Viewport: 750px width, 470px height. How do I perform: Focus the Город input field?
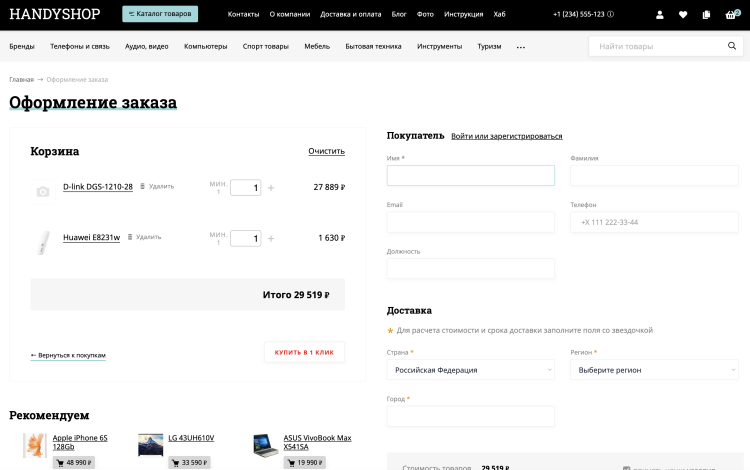click(x=471, y=416)
